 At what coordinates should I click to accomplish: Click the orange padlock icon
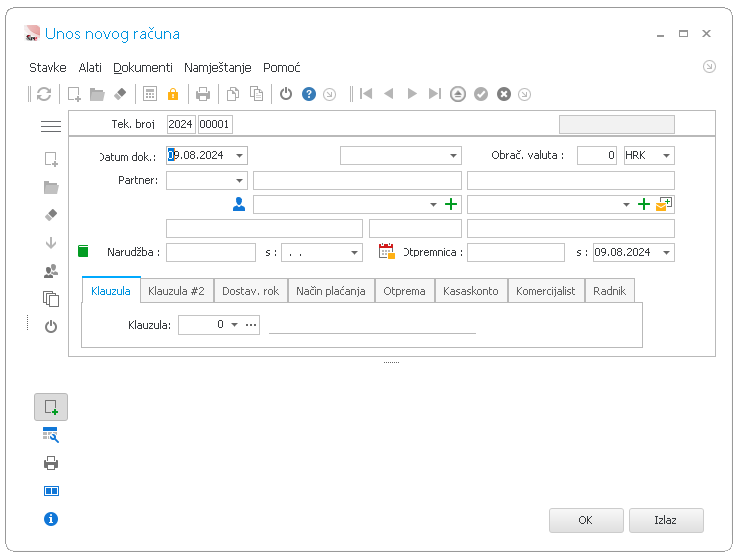[x=173, y=94]
